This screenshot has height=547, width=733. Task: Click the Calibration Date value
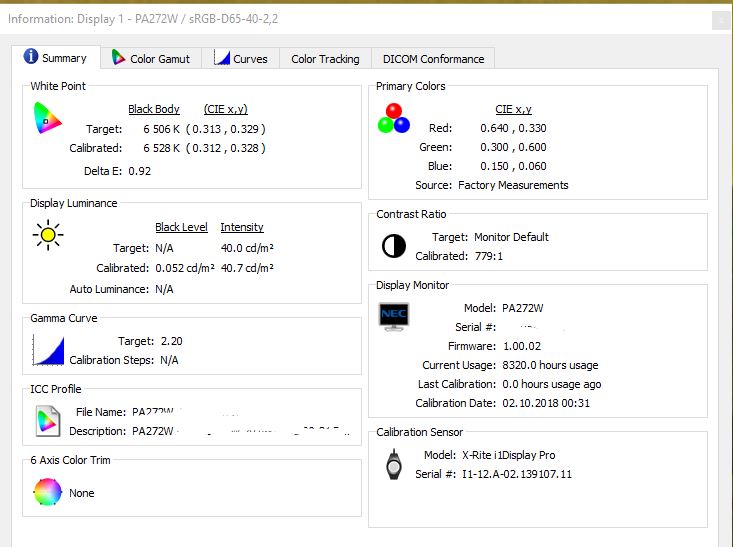point(546,403)
